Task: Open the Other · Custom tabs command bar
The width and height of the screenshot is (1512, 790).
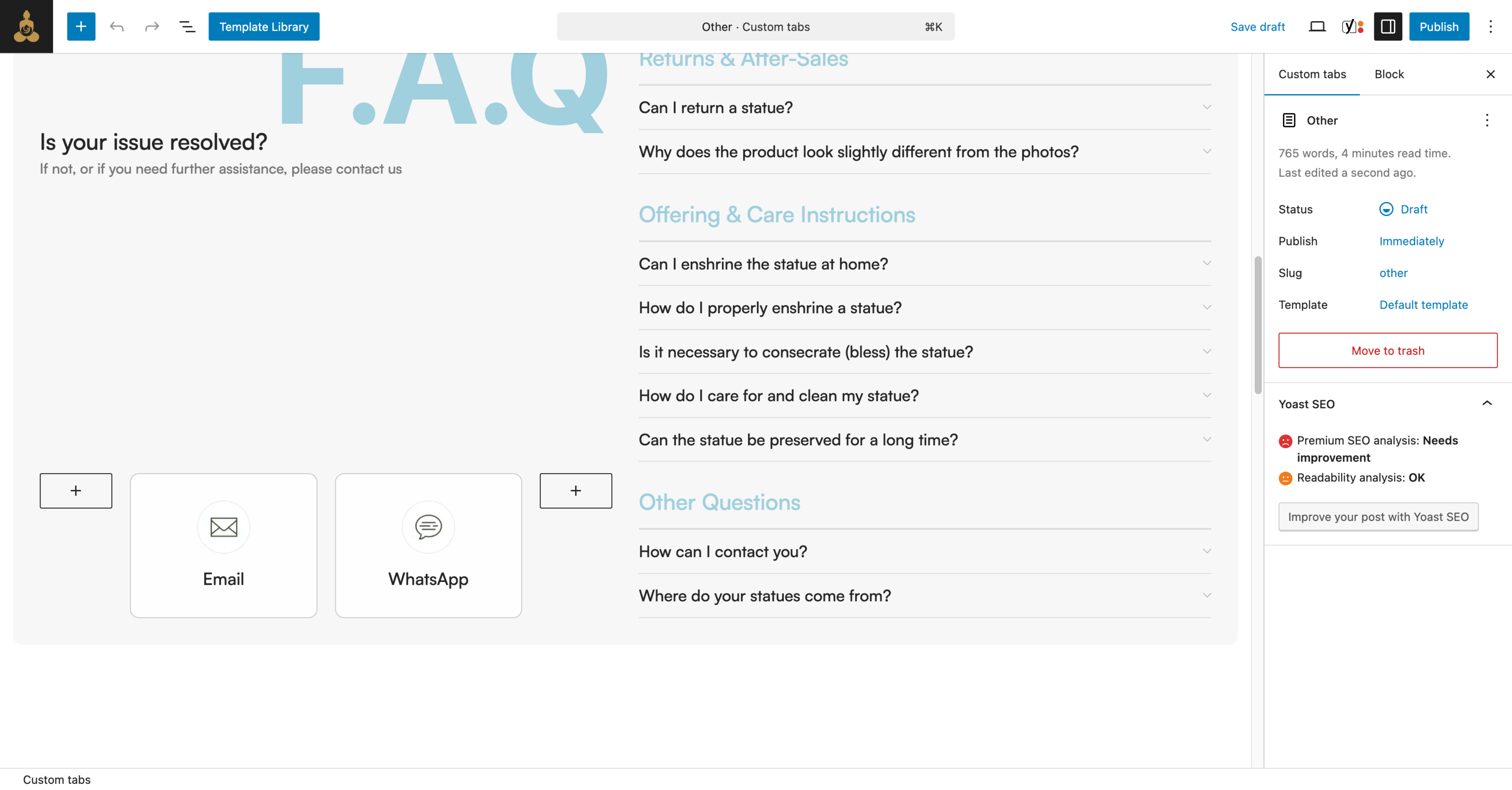Action: click(x=755, y=26)
